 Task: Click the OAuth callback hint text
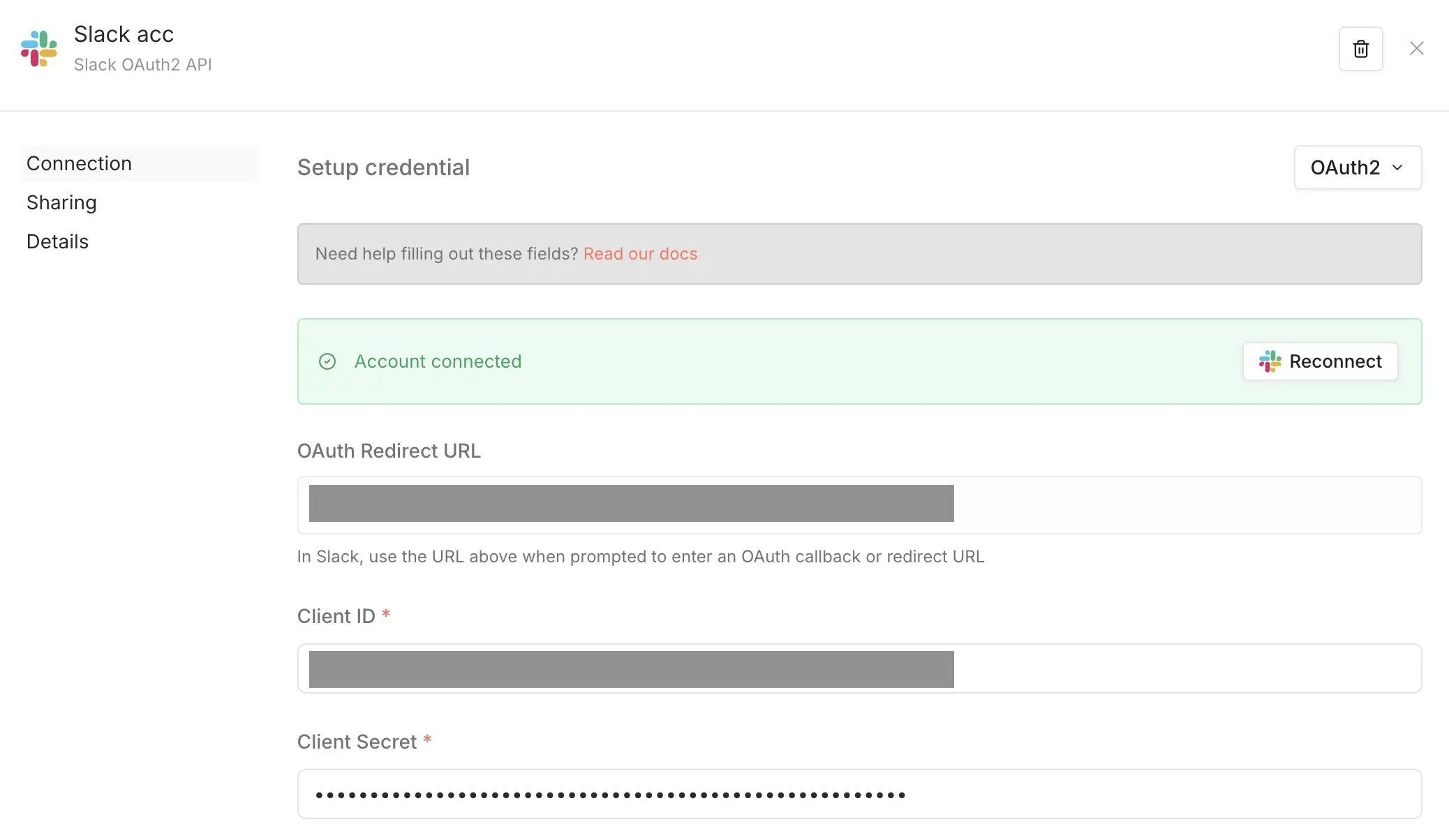click(640, 557)
